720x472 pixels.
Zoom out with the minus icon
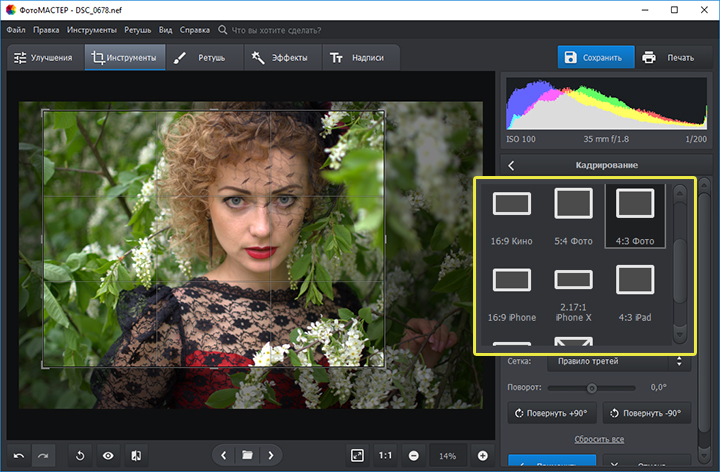tap(413, 455)
